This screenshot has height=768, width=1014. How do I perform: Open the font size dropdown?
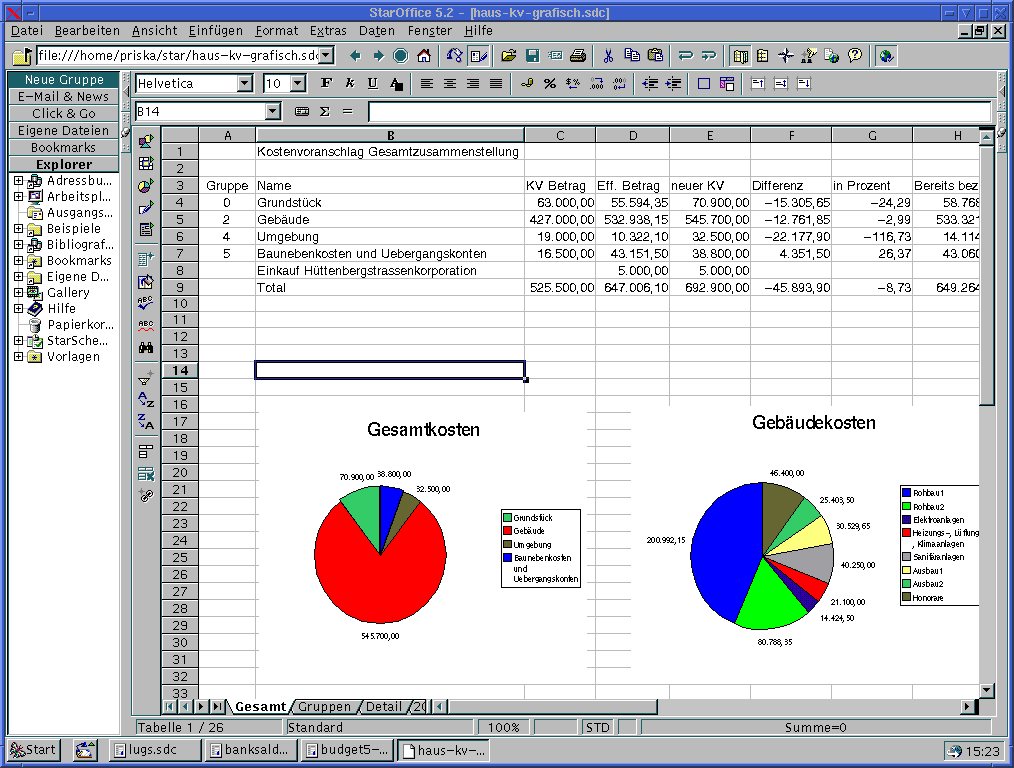[298, 84]
